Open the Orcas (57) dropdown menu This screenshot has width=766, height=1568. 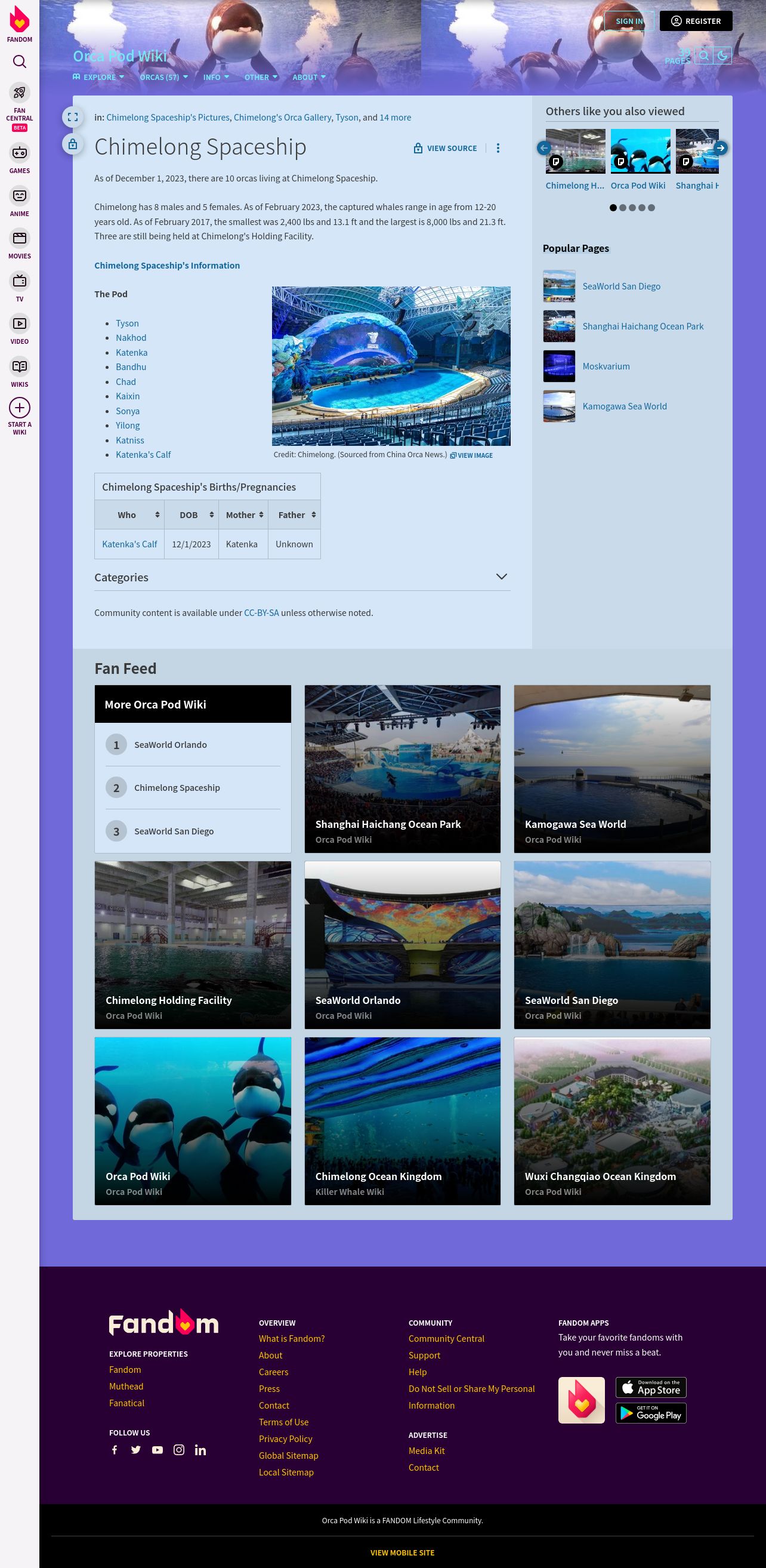point(163,78)
